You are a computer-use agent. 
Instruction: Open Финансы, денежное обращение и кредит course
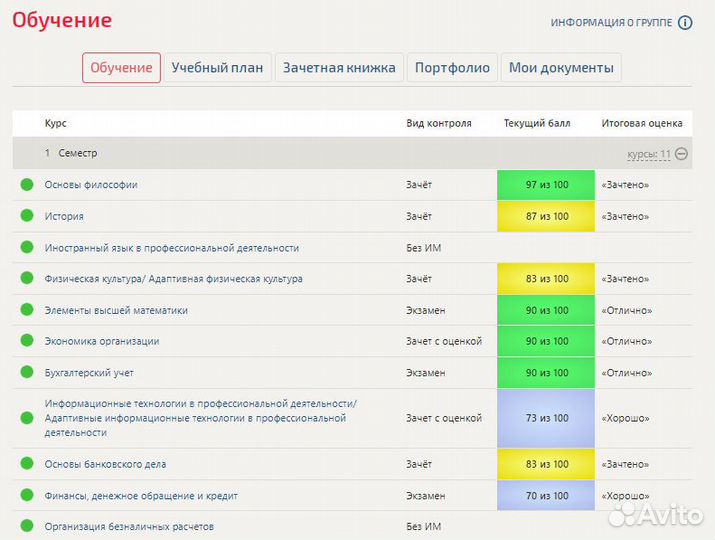tap(141, 496)
